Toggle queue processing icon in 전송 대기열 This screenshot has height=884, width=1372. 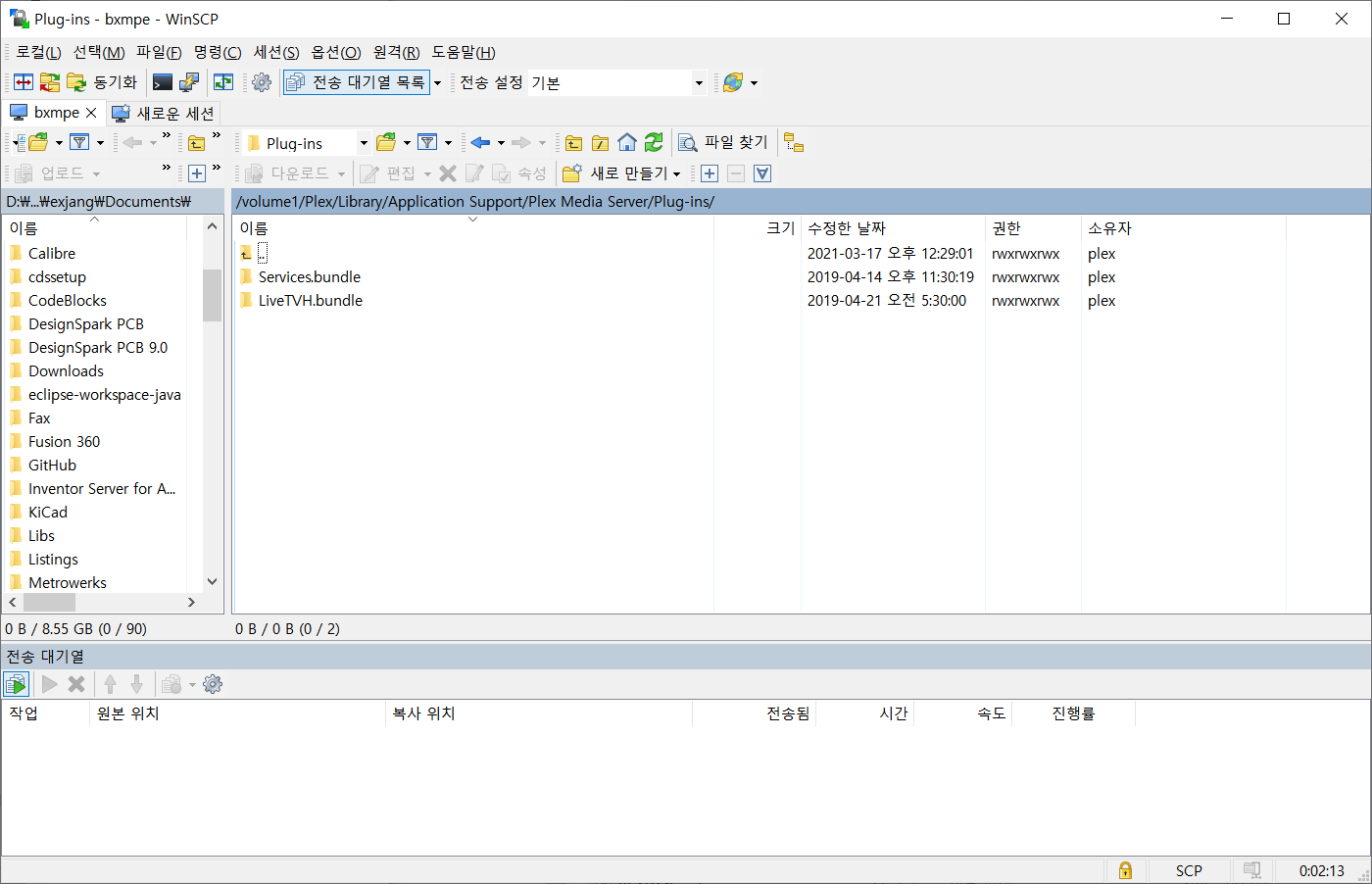pos(16,684)
